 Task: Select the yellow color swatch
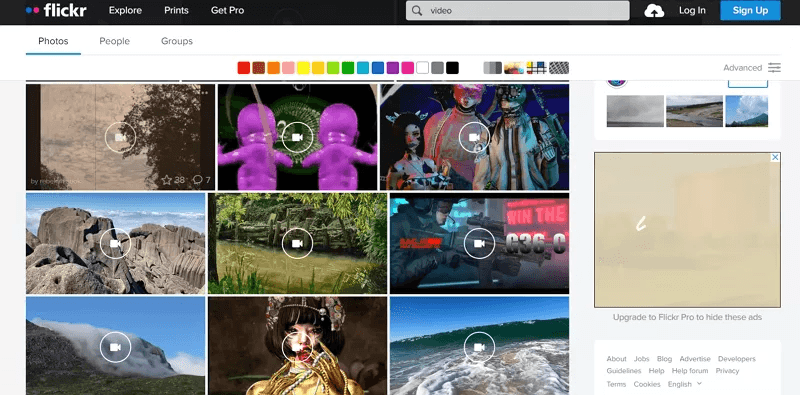303,67
